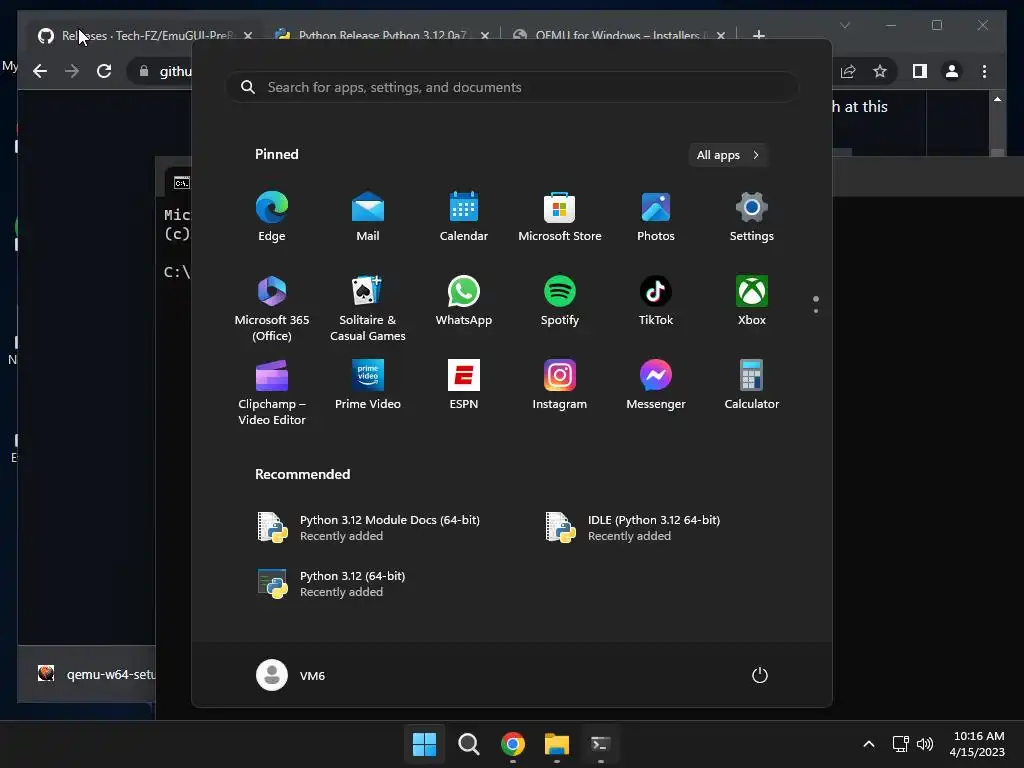1024x768 pixels.
Task: Open Python 3.12 Module Docs (64-bit)
Action: tap(369, 528)
